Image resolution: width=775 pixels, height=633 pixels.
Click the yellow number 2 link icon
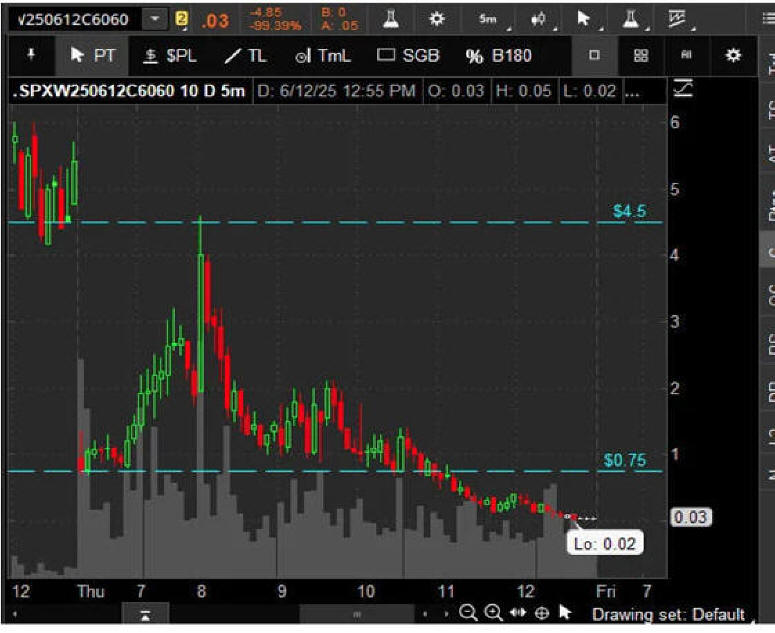pyautogui.click(x=181, y=19)
